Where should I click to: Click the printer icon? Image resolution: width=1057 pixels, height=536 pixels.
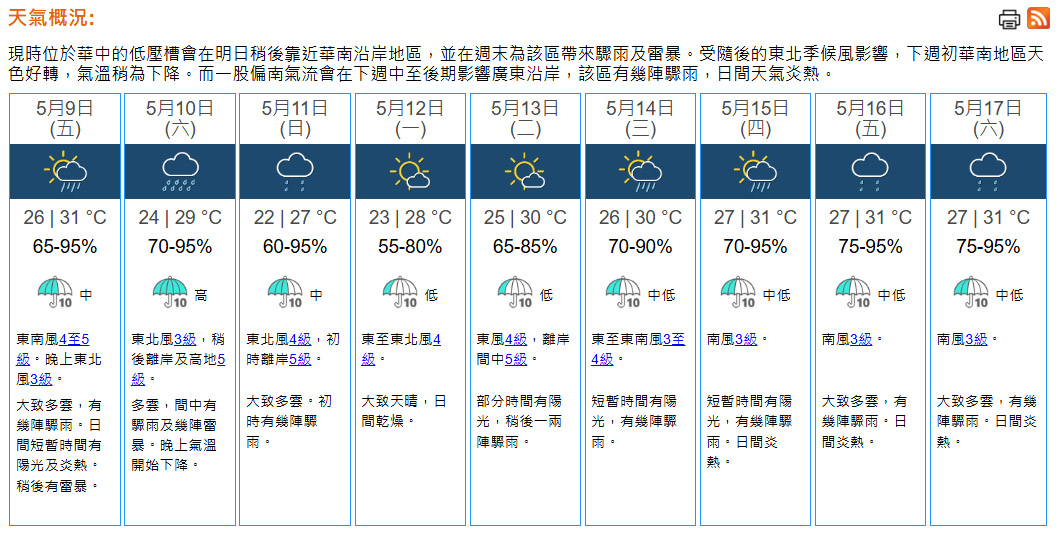pos(1009,19)
